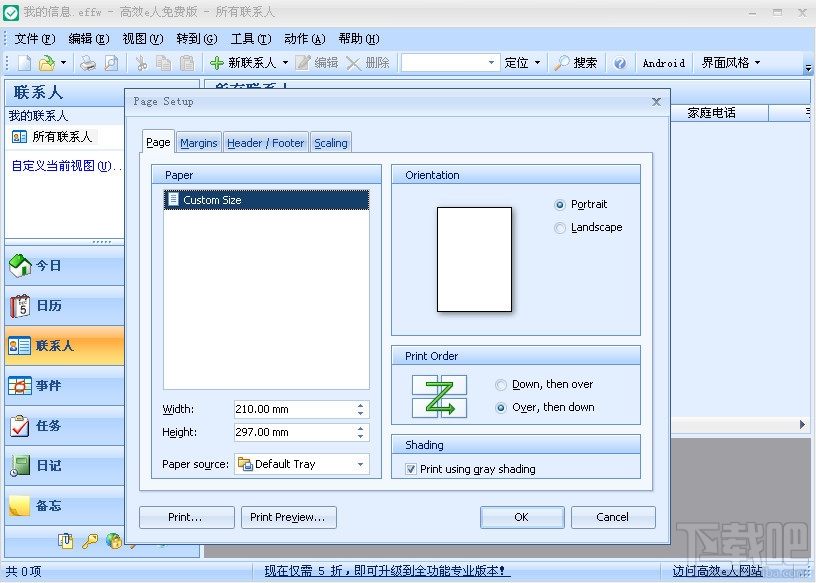The height and width of the screenshot is (583, 816).
Task: Switch to the Header / Footer tab
Action: [265, 143]
